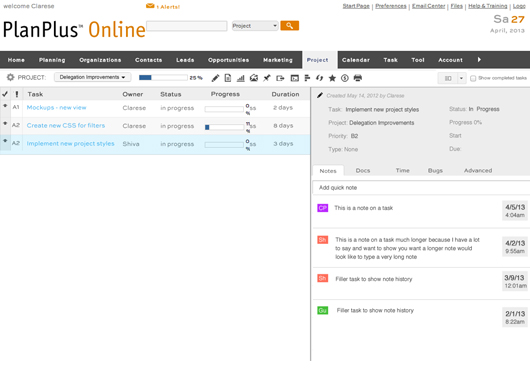The width and height of the screenshot is (530, 370).
Task: Click the refresh sync arrows icon
Action: (319, 78)
